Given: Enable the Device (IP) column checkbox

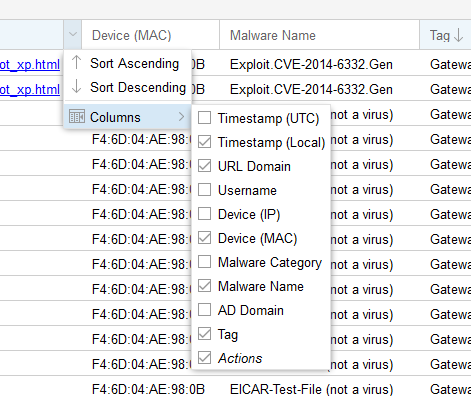Looking at the screenshot, I should tap(204, 214).
